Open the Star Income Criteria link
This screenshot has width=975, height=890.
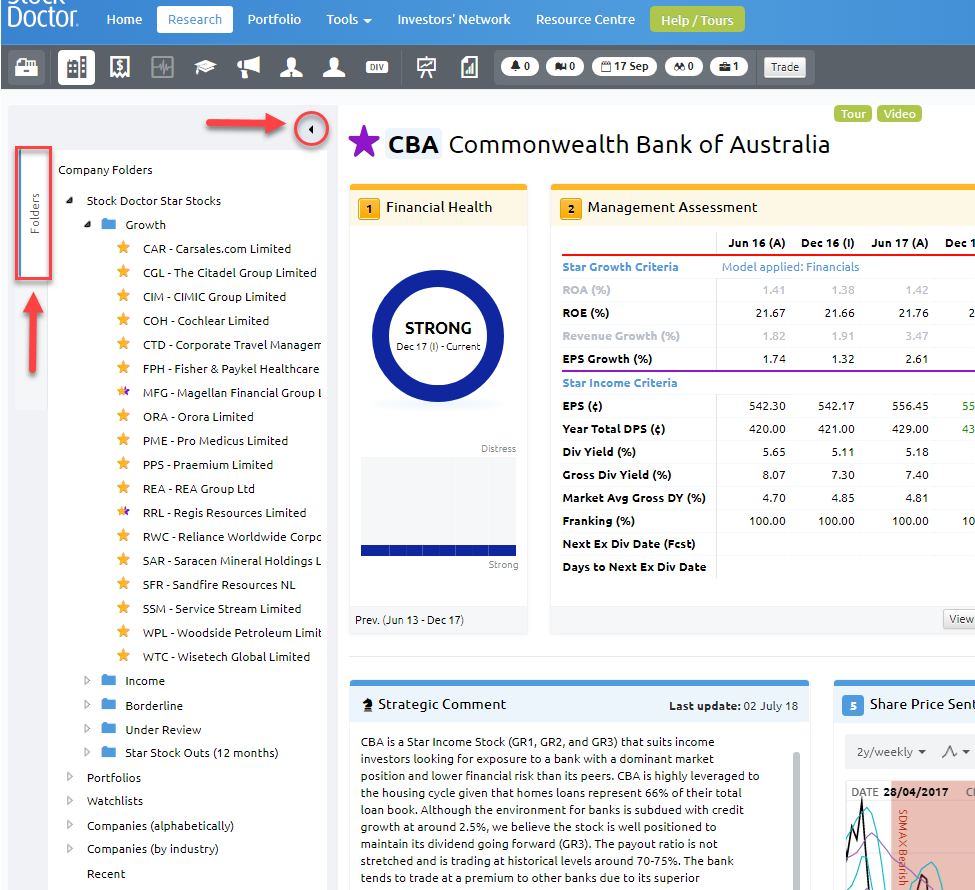pyautogui.click(x=619, y=383)
